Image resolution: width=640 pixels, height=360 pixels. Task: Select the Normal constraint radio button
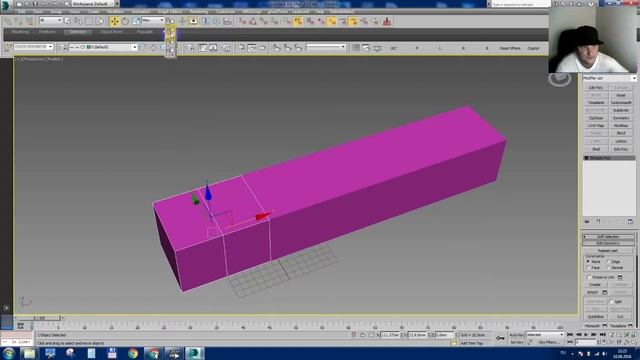608,268
